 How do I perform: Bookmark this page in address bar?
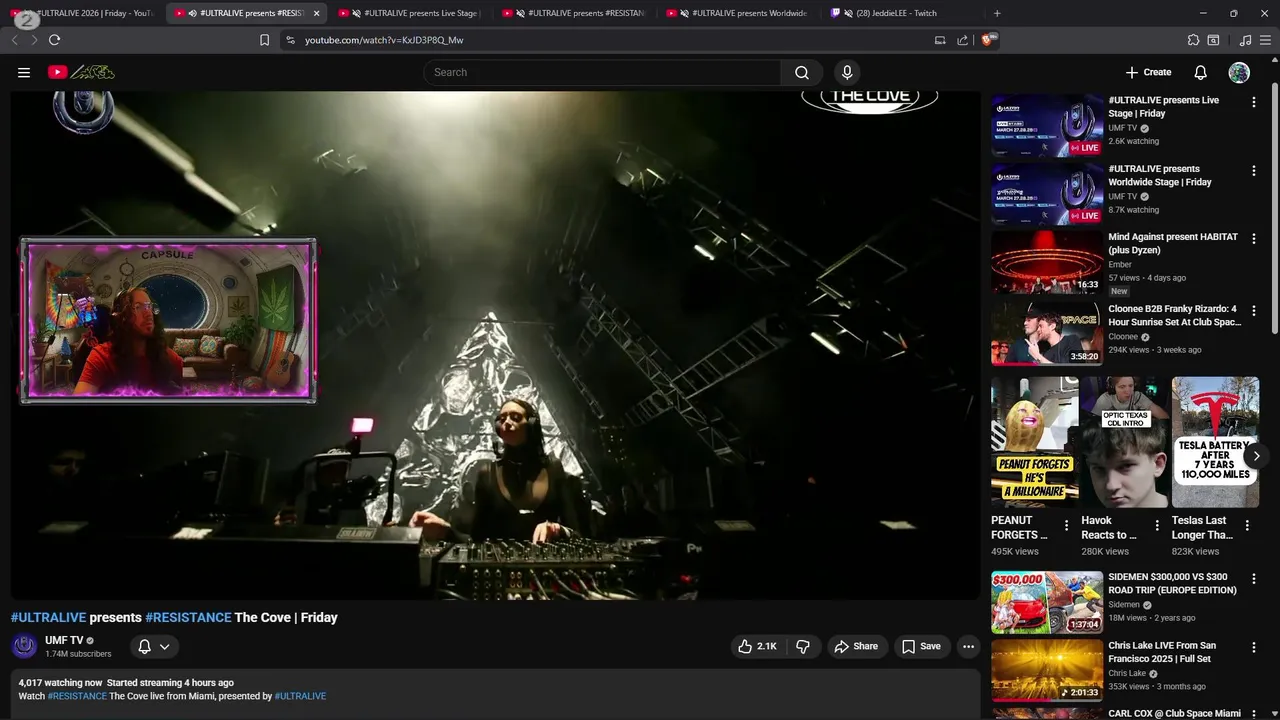pos(264,40)
